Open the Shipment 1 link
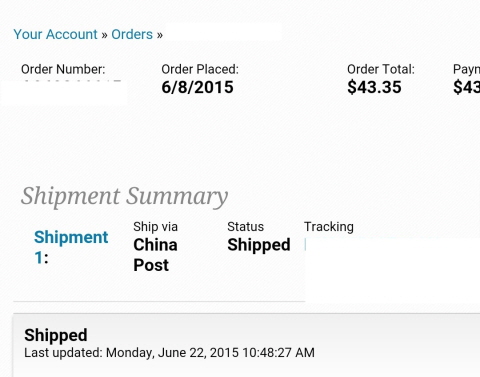The image size is (480, 377). pyautogui.click(x=71, y=247)
